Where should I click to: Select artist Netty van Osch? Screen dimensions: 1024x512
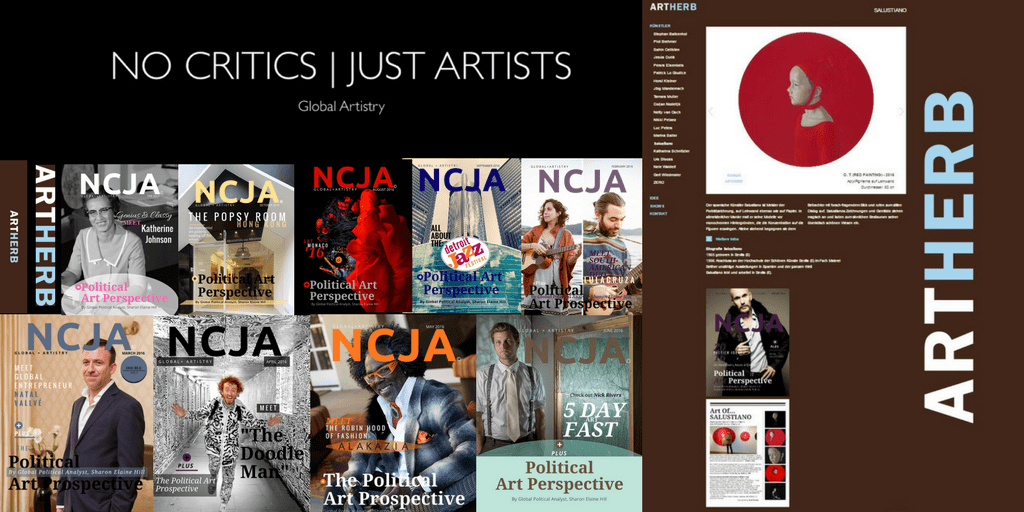[x=667, y=112]
